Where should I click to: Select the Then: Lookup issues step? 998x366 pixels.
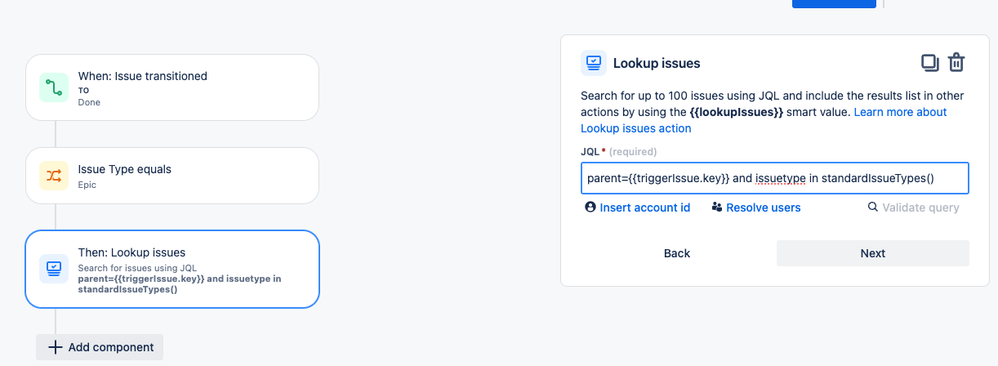click(x=172, y=269)
